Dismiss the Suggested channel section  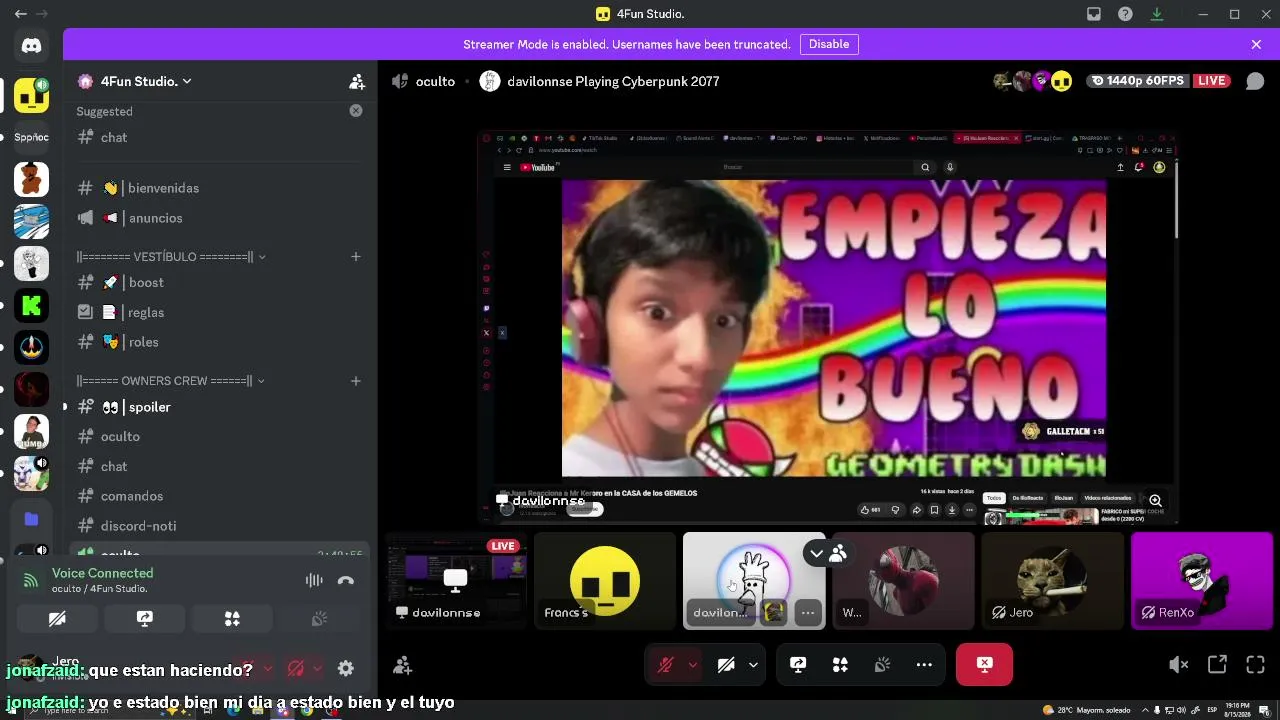click(356, 111)
